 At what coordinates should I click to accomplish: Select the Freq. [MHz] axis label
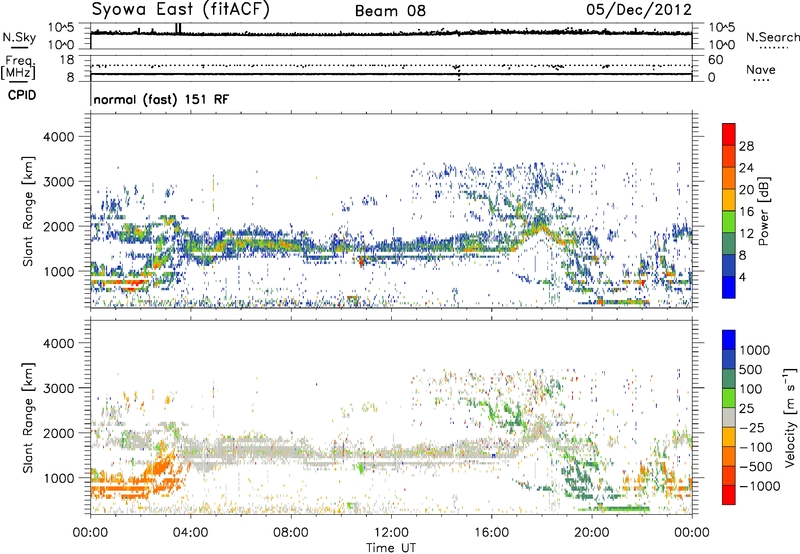[18, 68]
